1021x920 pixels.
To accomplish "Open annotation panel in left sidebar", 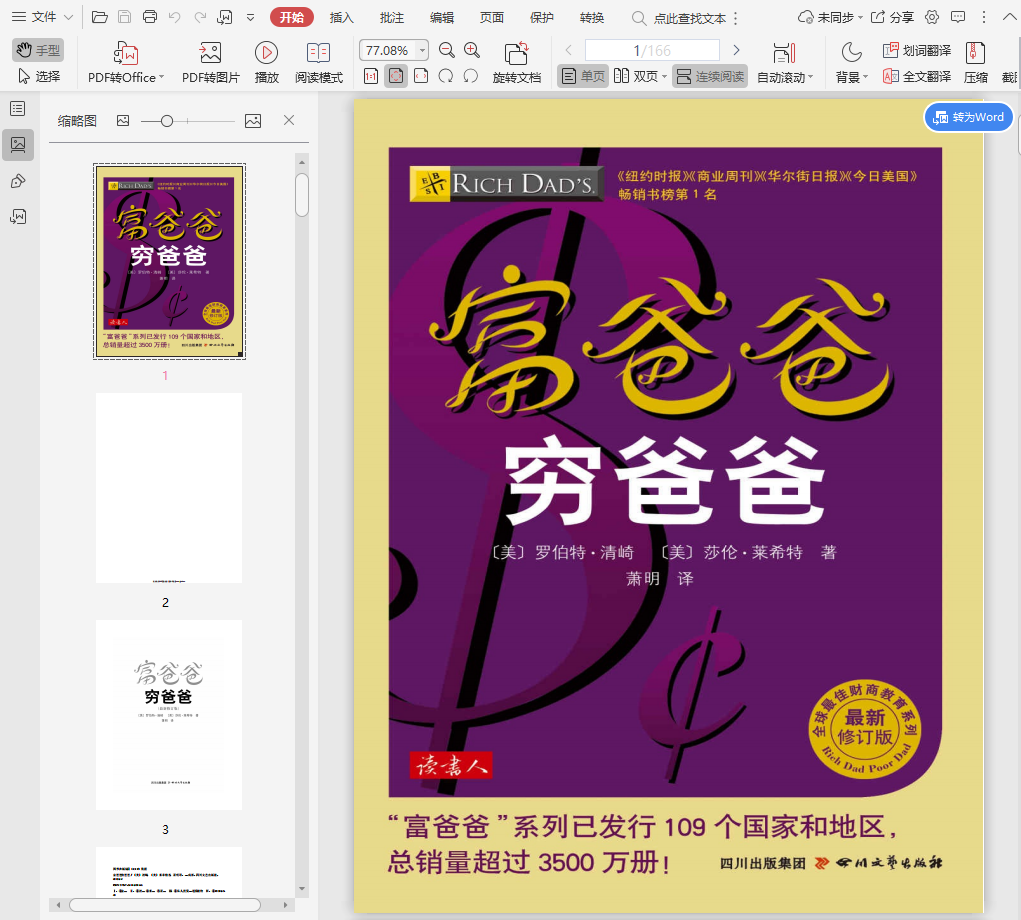I will point(18,181).
